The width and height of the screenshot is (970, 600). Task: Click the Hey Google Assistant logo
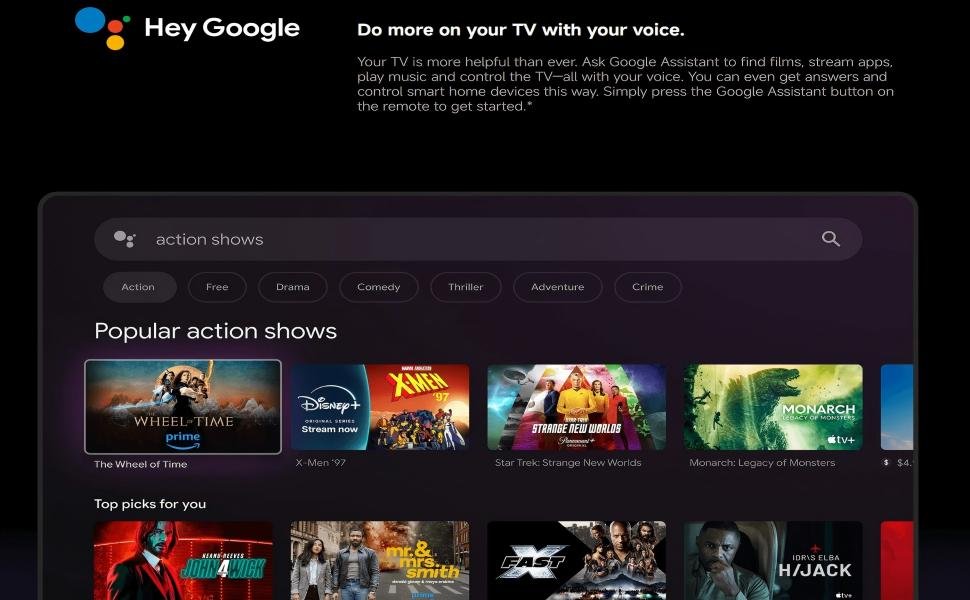pos(103,28)
